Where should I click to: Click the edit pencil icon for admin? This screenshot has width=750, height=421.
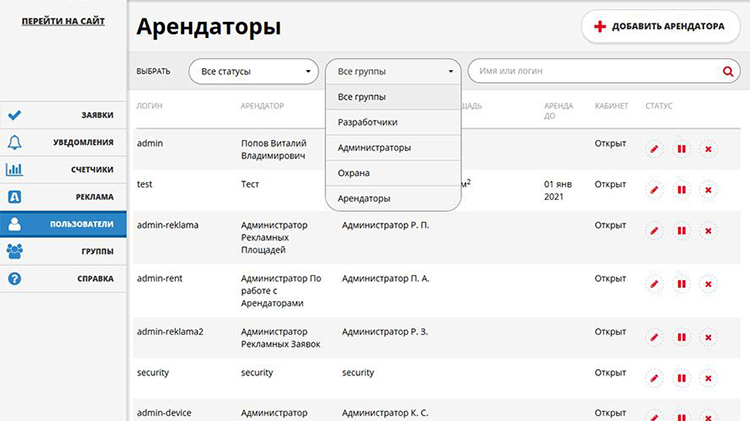click(655, 149)
